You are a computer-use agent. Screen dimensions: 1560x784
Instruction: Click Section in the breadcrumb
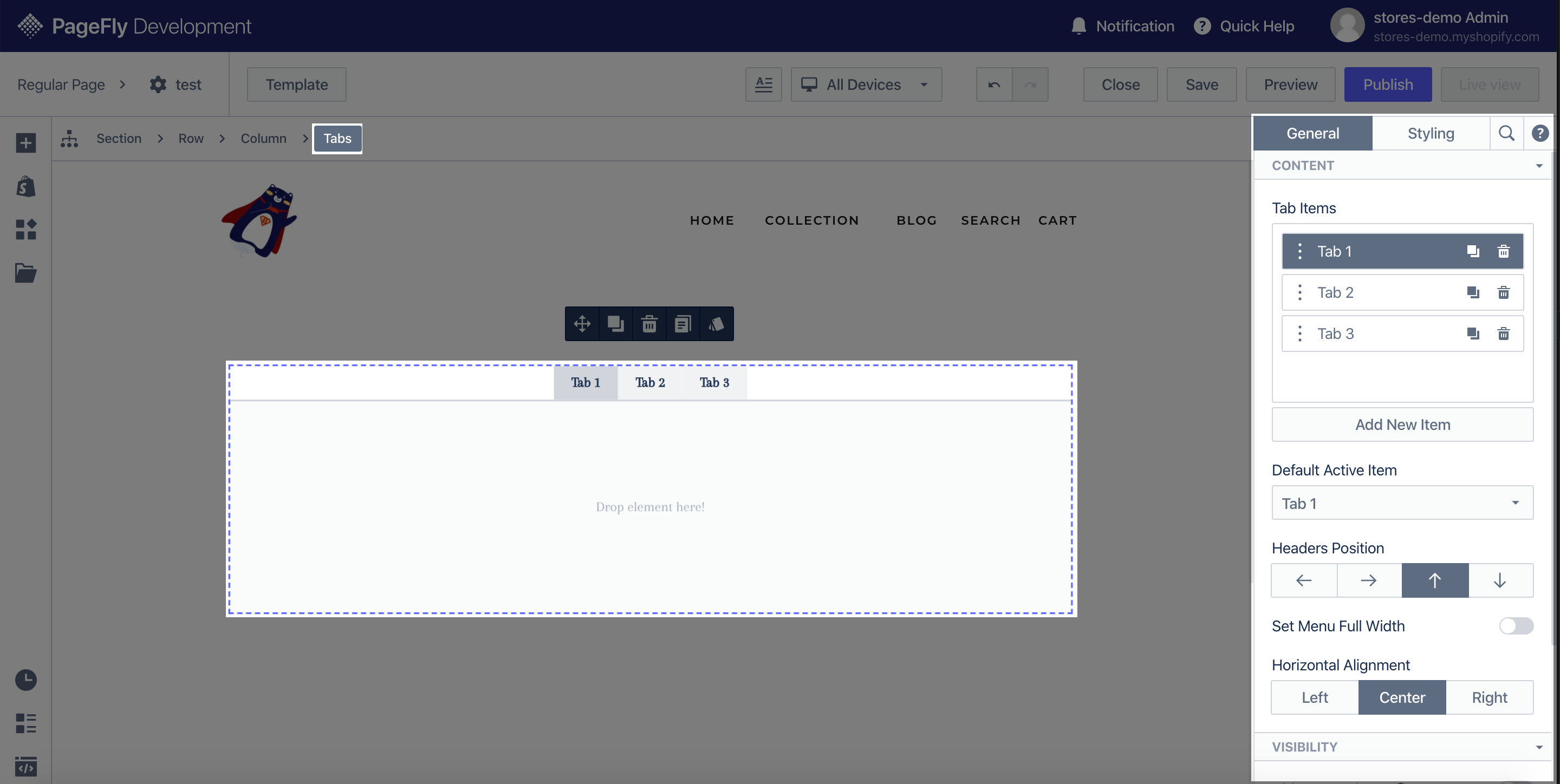pos(119,139)
